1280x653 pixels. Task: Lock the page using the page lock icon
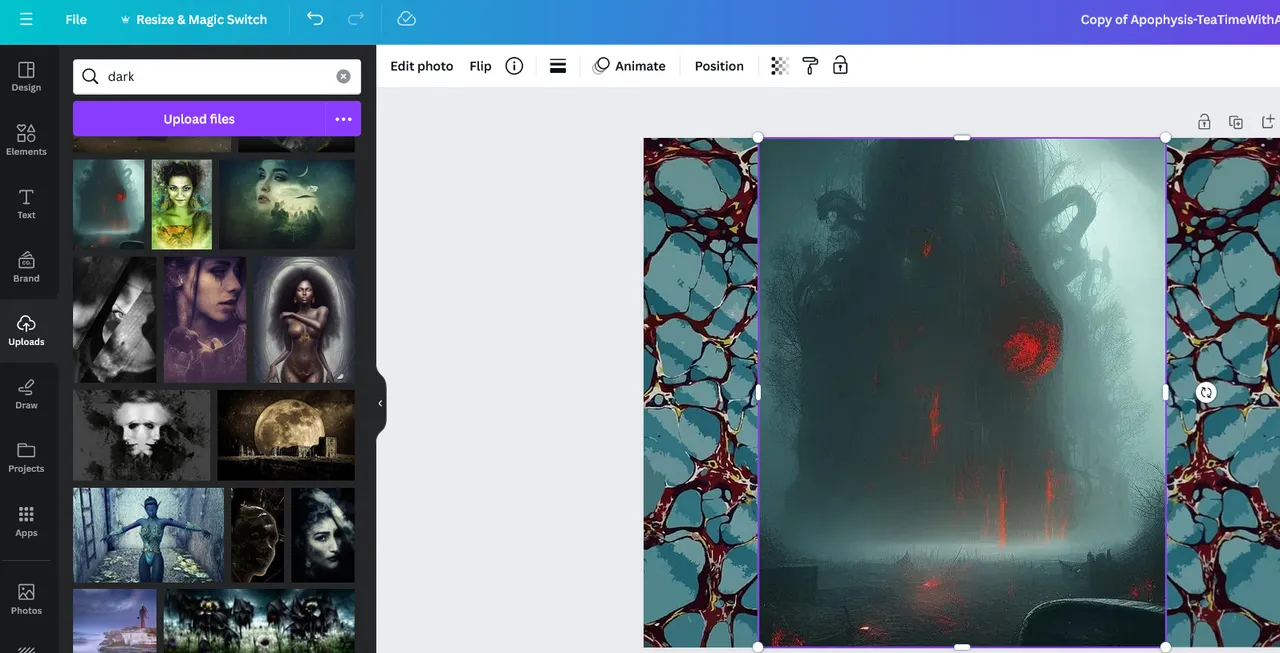click(x=1204, y=122)
